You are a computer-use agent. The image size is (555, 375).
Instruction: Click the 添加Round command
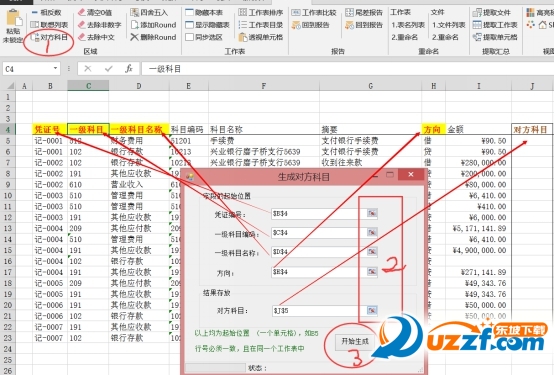click(153, 25)
